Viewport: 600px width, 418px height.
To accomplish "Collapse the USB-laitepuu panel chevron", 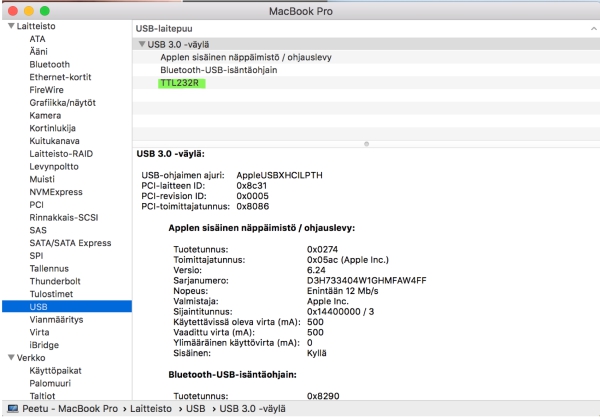I will tap(593, 29).
